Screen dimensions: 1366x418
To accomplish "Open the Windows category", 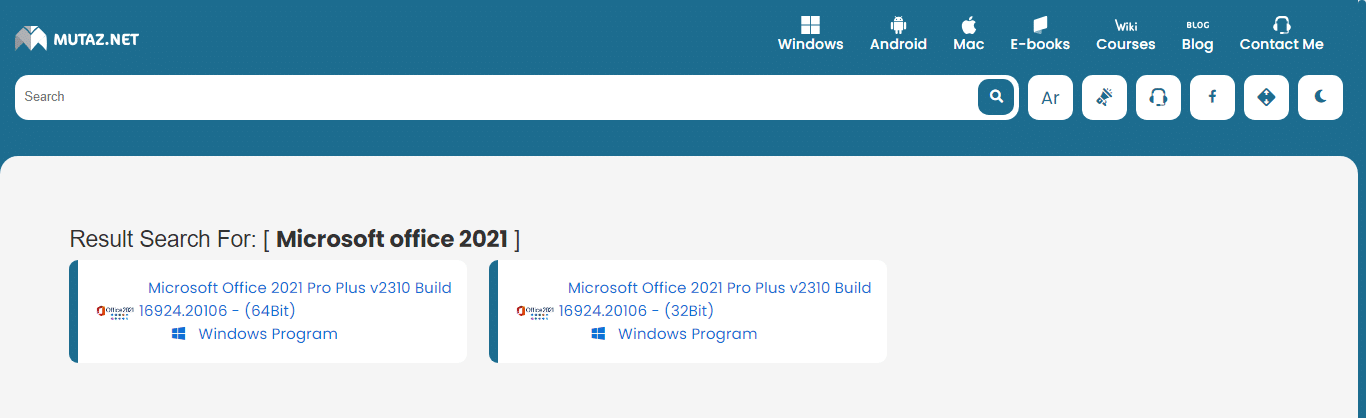I will coord(810,34).
